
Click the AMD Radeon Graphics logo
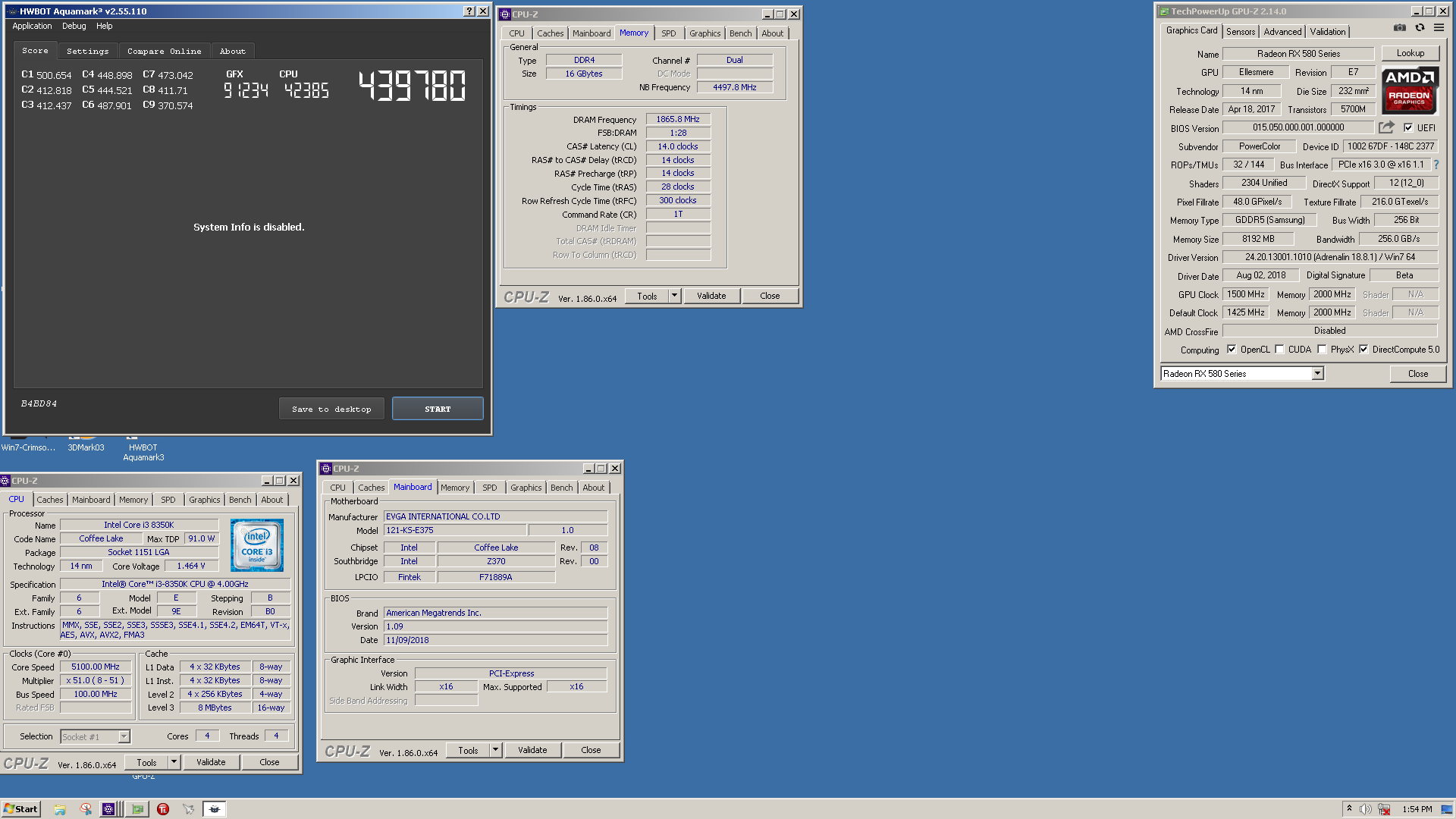click(1409, 91)
